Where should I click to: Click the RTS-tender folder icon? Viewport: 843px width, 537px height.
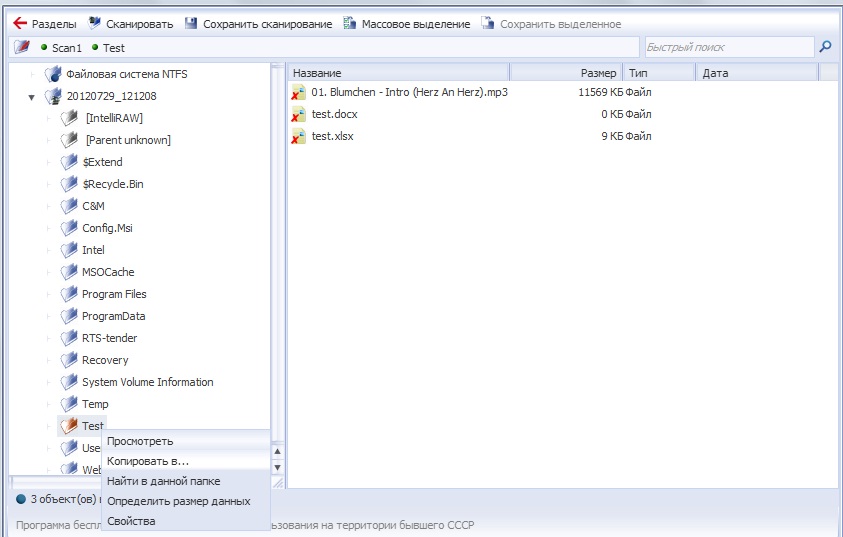(69, 338)
